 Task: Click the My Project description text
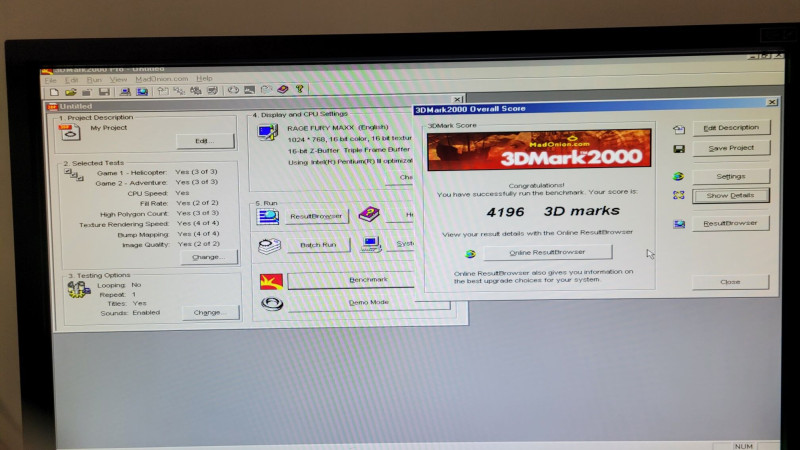(x=109, y=128)
